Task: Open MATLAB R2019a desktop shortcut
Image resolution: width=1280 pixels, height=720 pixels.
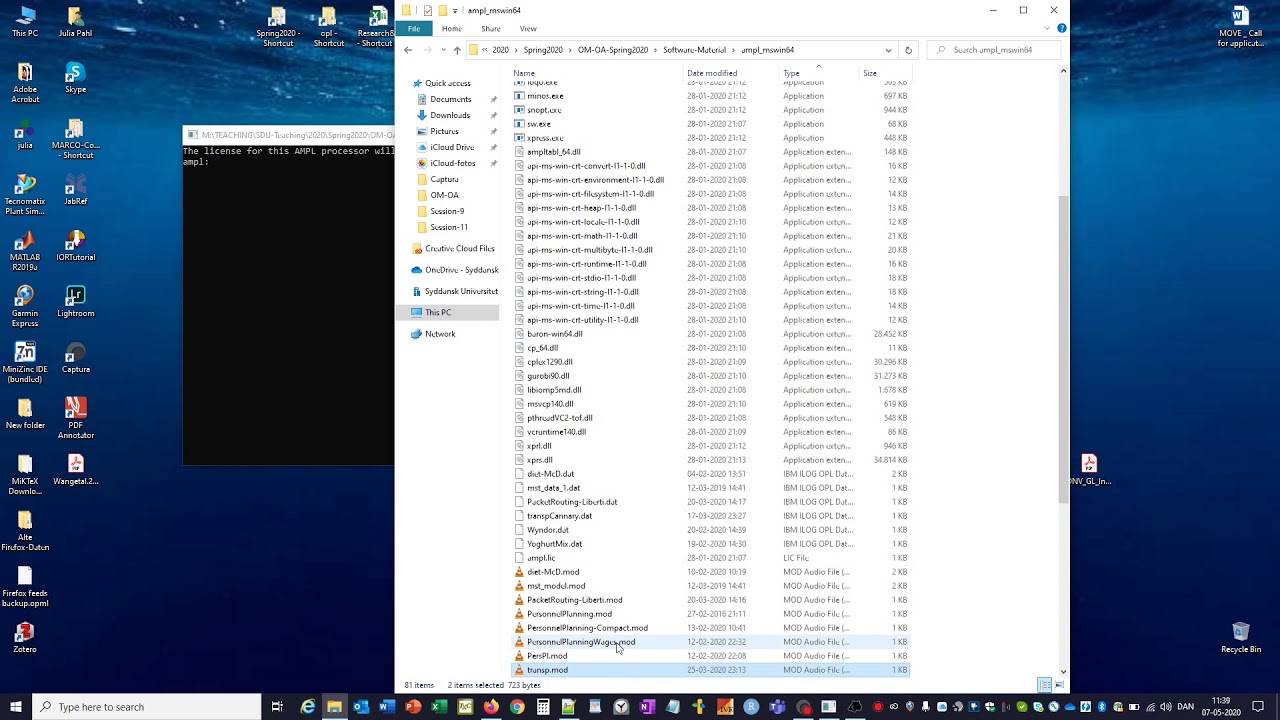Action: pyautogui.click(x=25, y=251)
